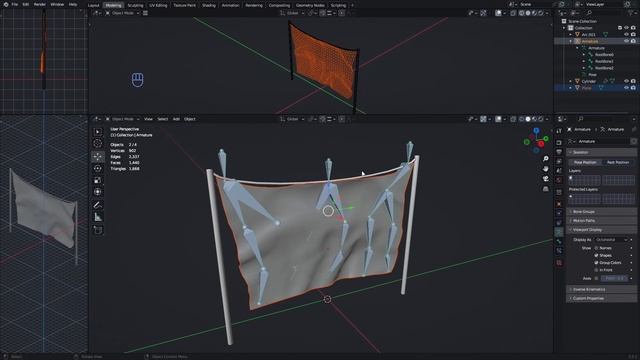
Task: Collapse the Skeleton panel
Action: 602,152
